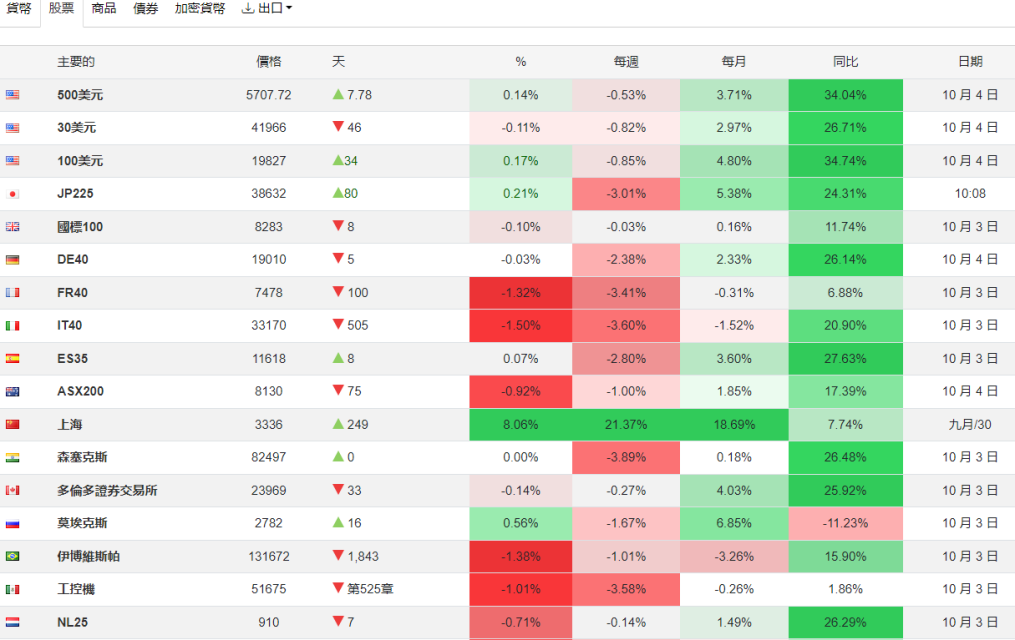Image resolution: width=1015 pixels, height=640 pixels.
Task: Sort by the 每月 column header
Action: [x=734, y=61]
